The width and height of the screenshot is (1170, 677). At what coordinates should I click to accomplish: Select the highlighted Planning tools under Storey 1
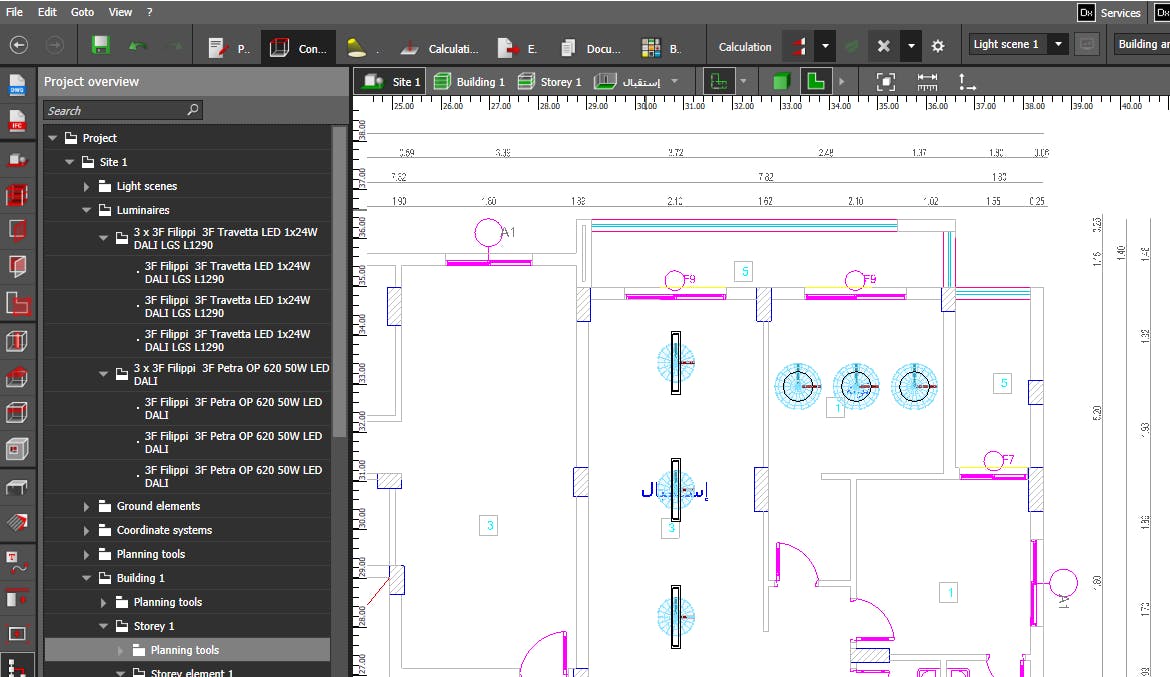tap(187, 650)
